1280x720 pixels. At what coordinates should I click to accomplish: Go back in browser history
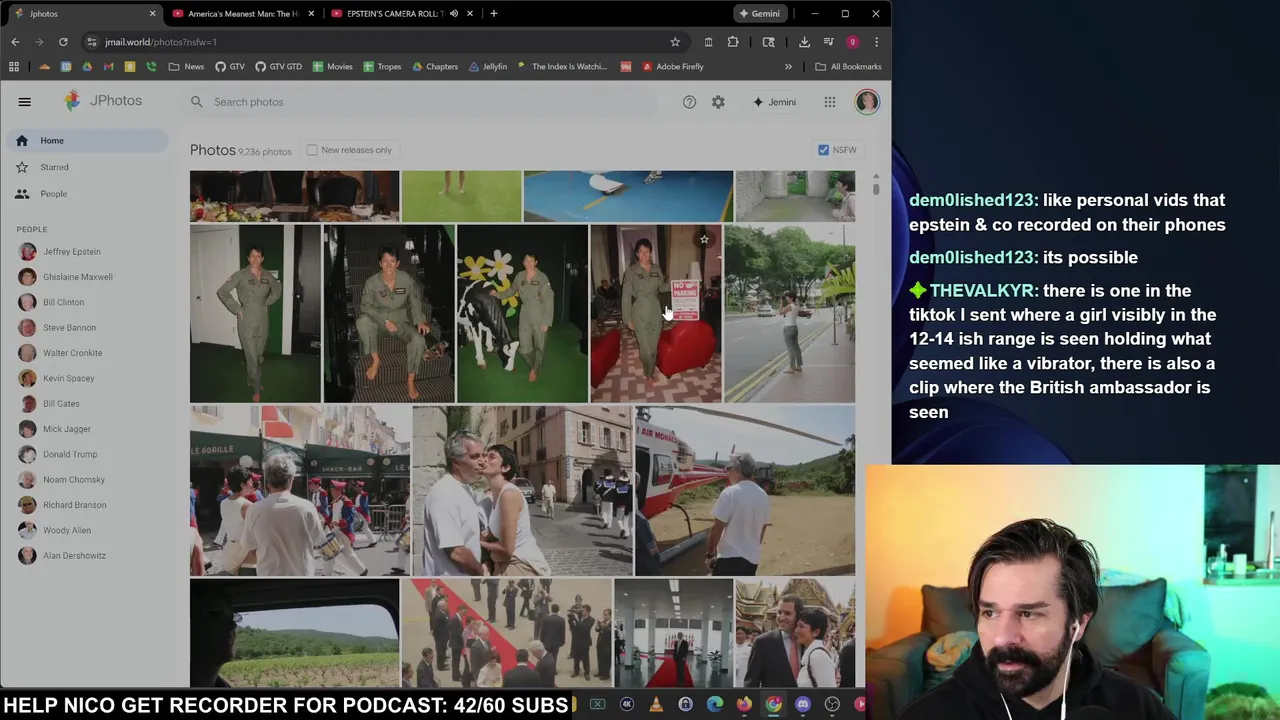click(15, 42)
